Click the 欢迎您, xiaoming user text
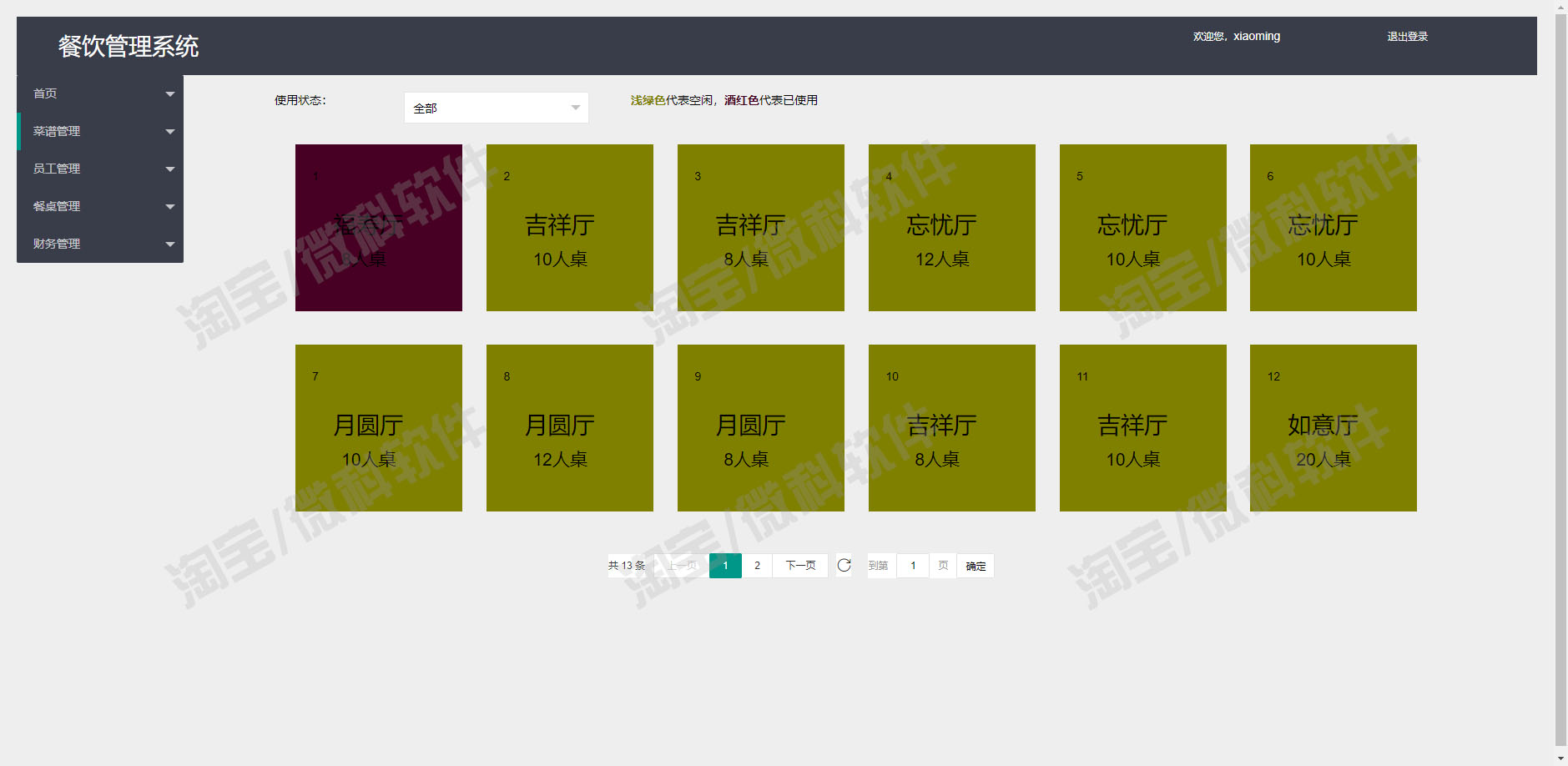This screenshot has width=1568, height=766. point(1237,37)
